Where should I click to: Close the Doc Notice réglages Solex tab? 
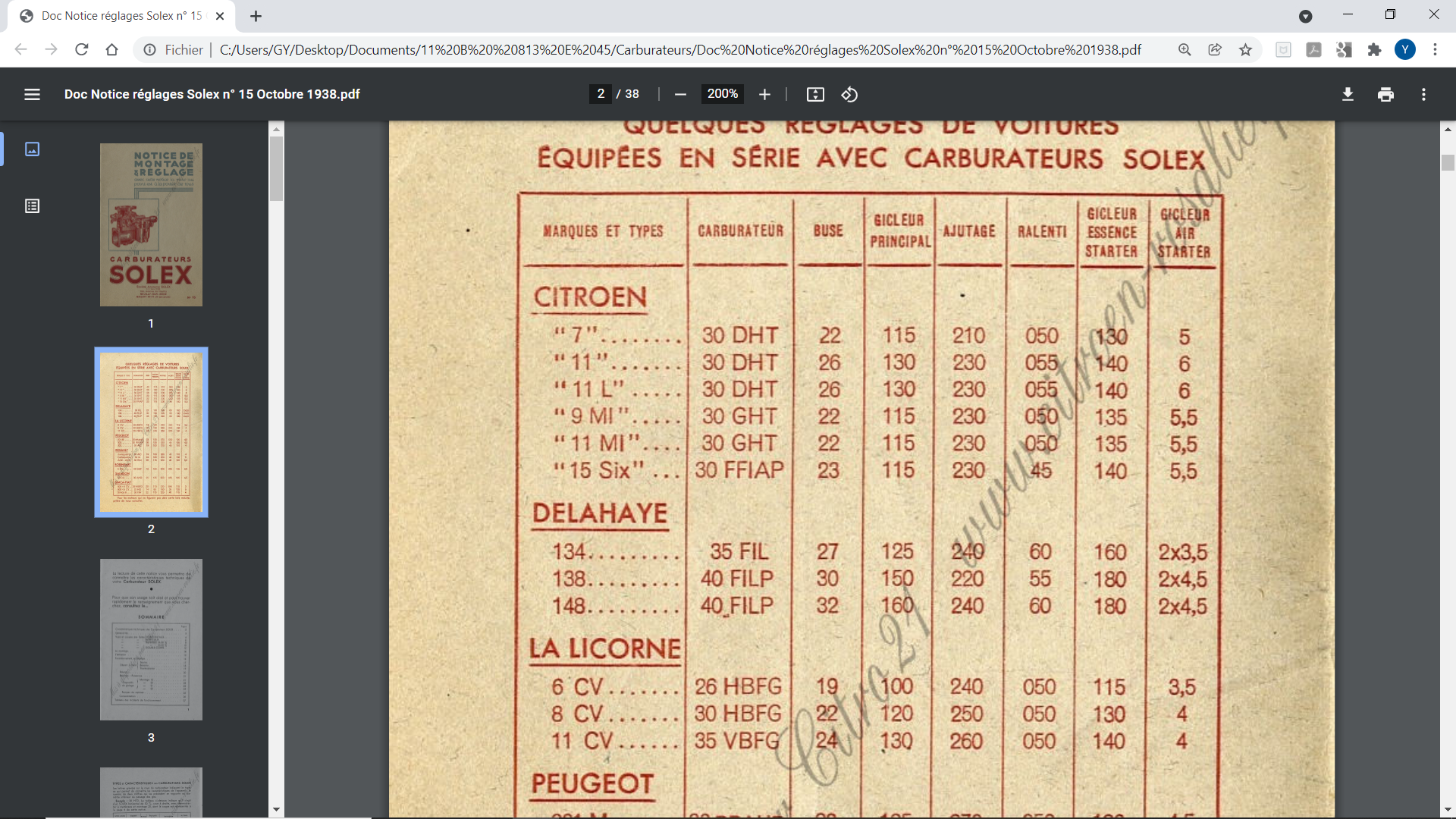(x=220, y=16)
